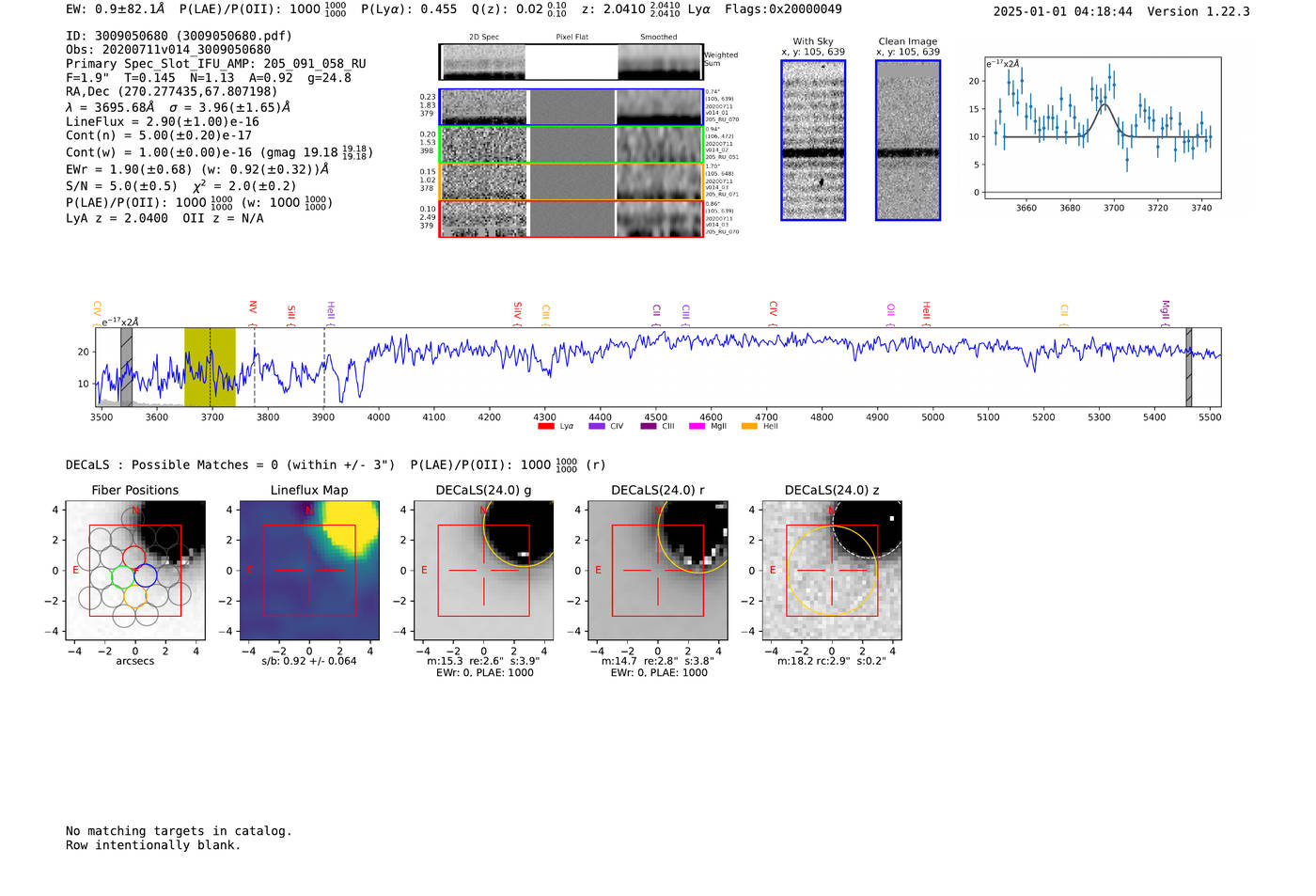
Task: Click the 'Cont(n) = 5.00(±0.20)e-17' line
Action: pyautogui.click(x=159, y=135)
